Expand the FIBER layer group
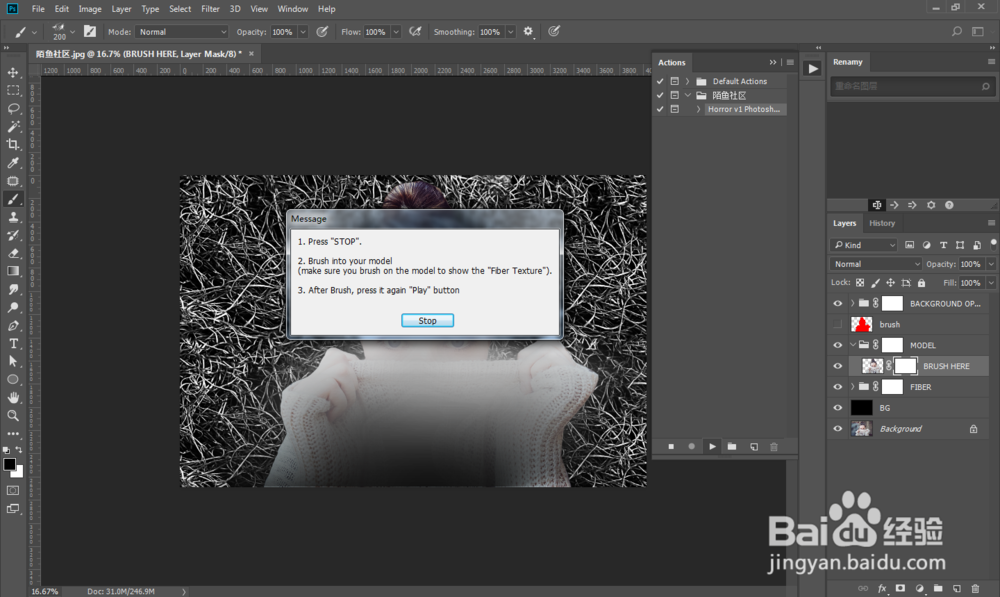The height and width of the screenshot is (597, 1000). [x=853, y=387]
